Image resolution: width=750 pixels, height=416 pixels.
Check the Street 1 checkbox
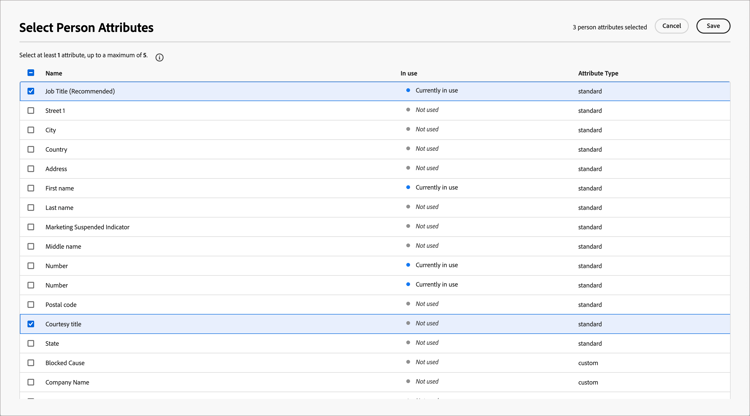click(x=31, y=111)
